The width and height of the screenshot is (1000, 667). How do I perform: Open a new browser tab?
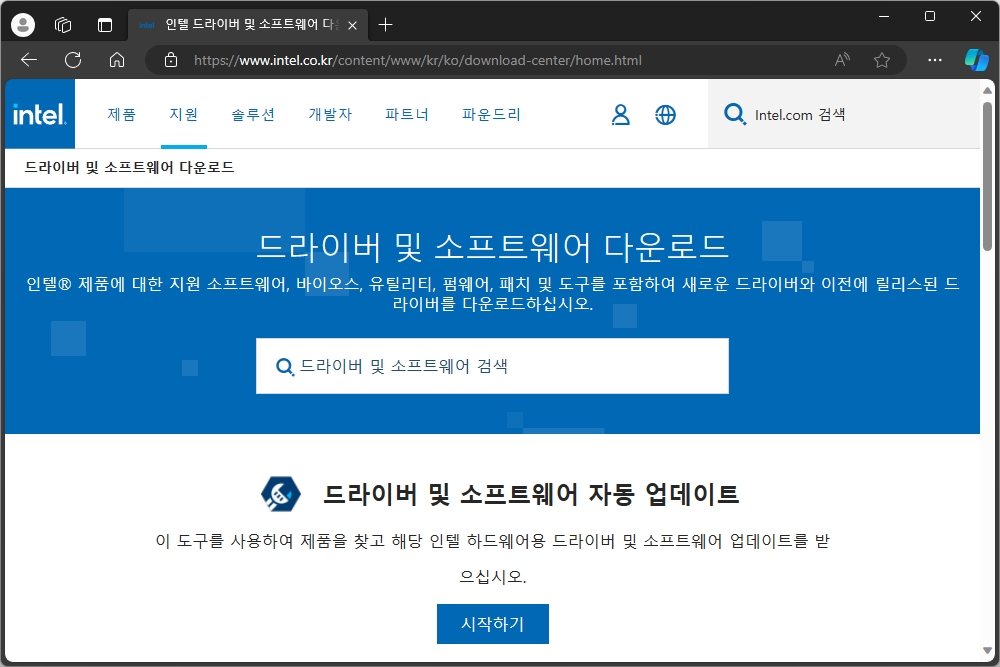385,25
